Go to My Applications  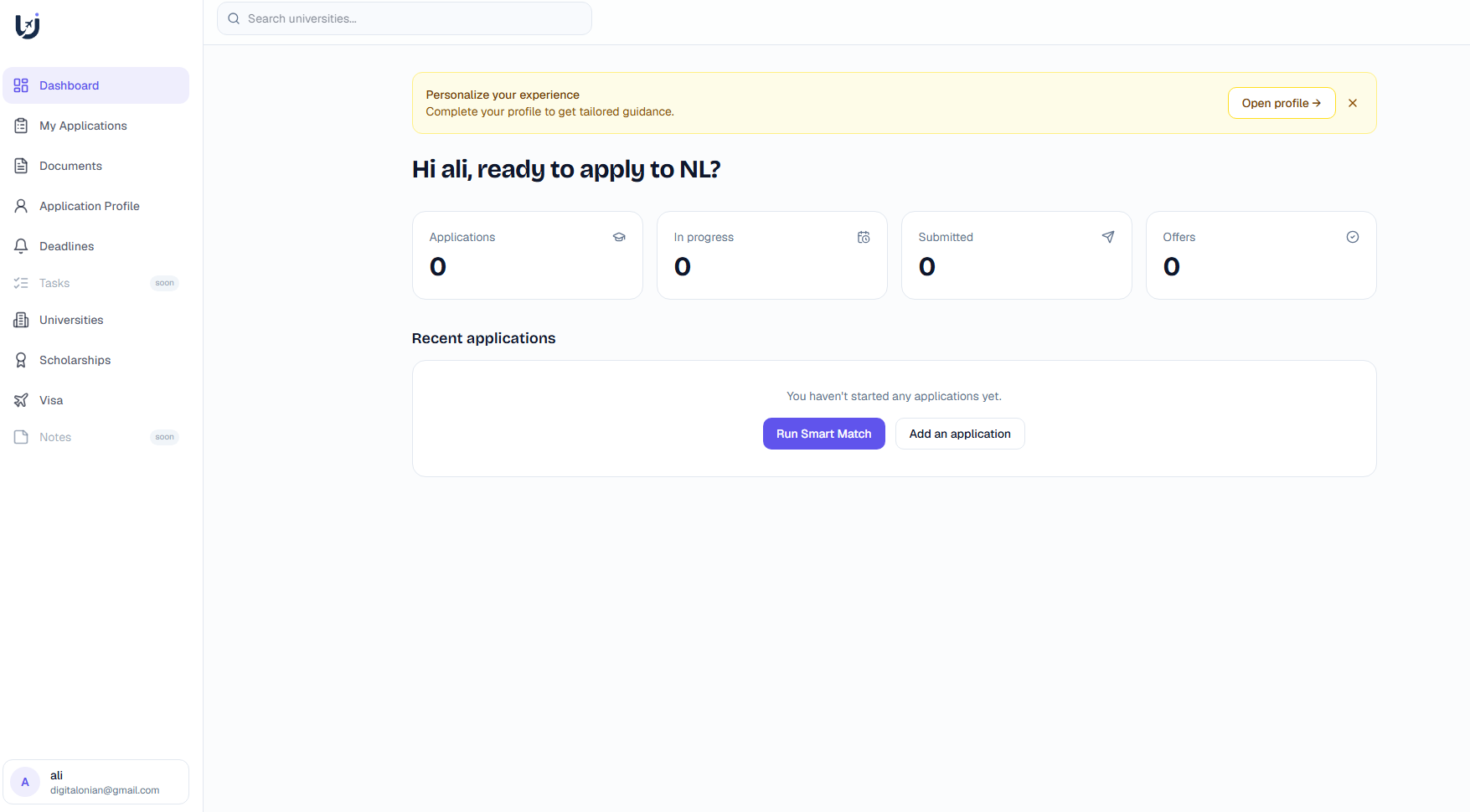(96, 126)
